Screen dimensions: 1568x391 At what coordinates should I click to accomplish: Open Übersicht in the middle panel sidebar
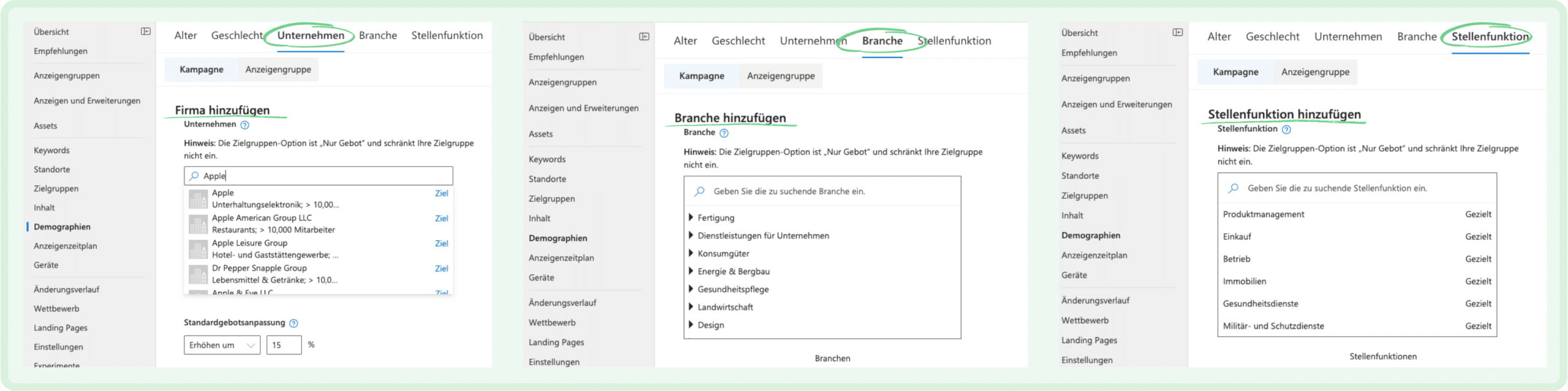(x=546, y=37)
